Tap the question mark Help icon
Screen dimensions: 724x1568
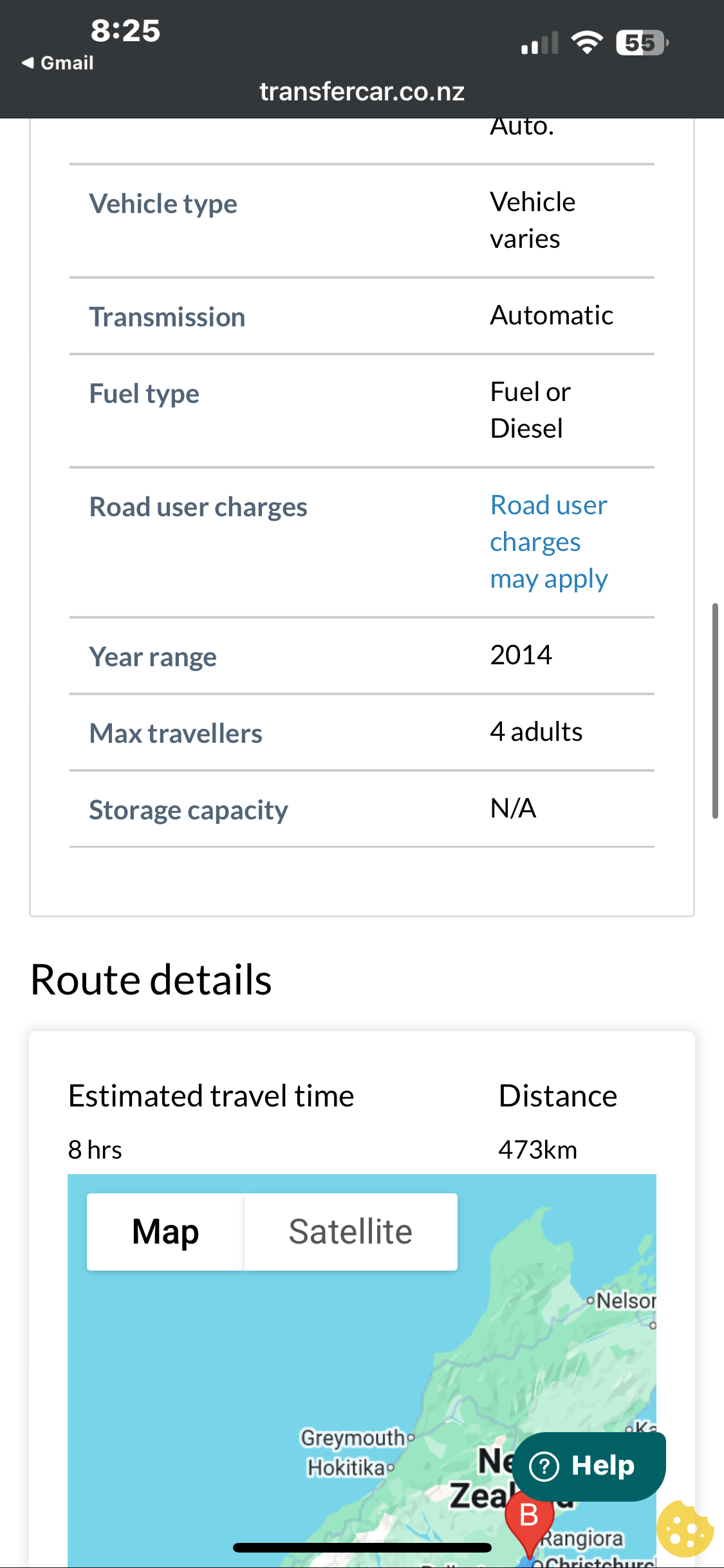pyautogui.click(x=544, y=1466)
